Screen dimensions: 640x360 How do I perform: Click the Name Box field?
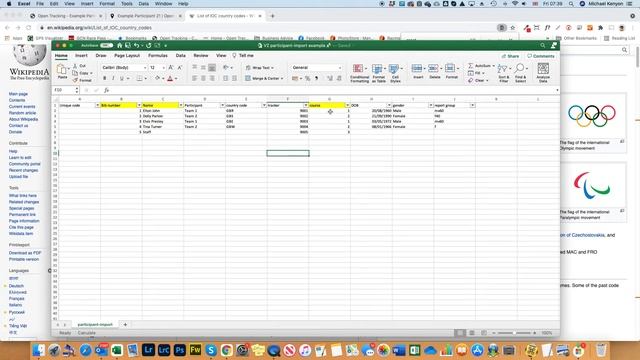click(65, 90)
